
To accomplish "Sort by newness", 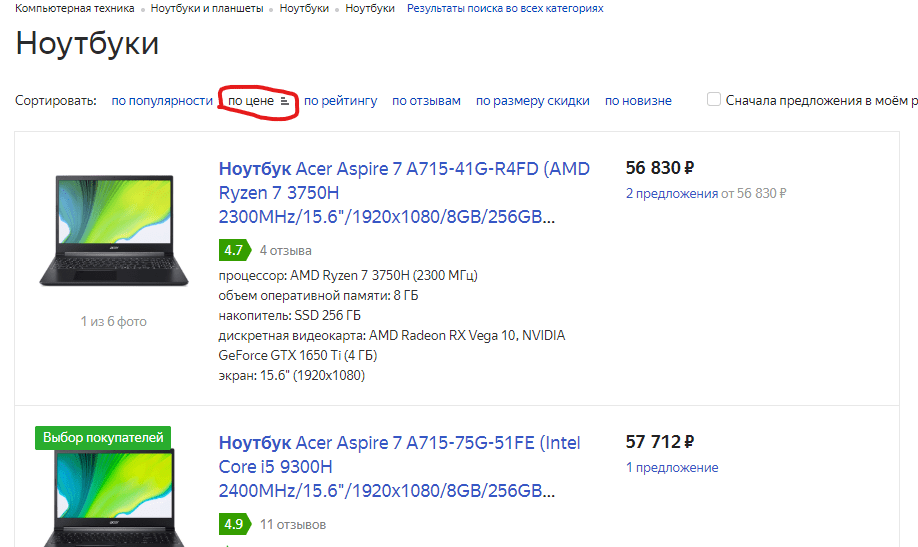I will 638,101.
